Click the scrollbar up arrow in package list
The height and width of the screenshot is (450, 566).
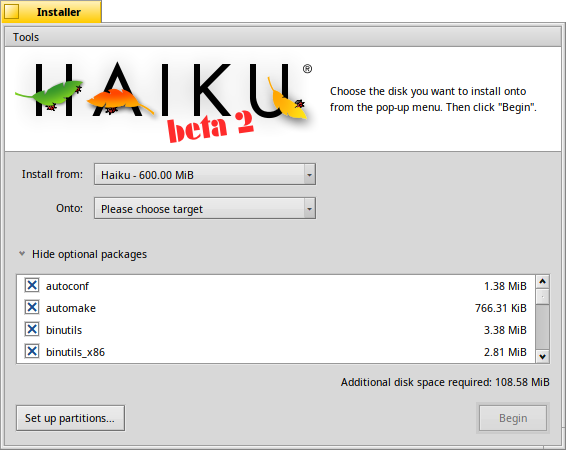pyautogui.click(x=543, y=281)
